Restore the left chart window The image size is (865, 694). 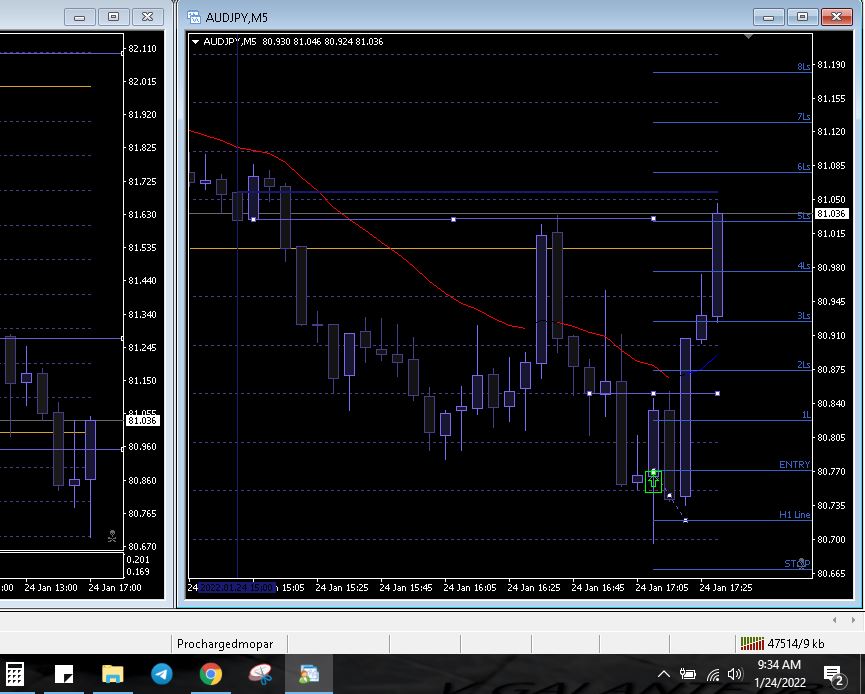pos(114,17)
